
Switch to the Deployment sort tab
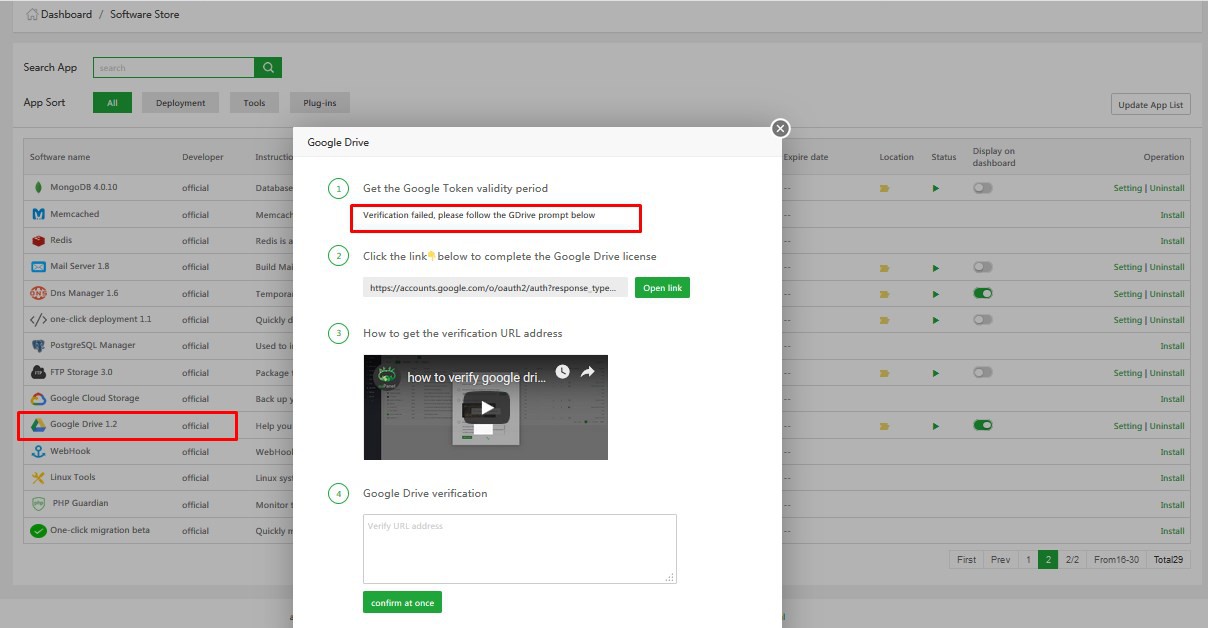click(180, 103)
